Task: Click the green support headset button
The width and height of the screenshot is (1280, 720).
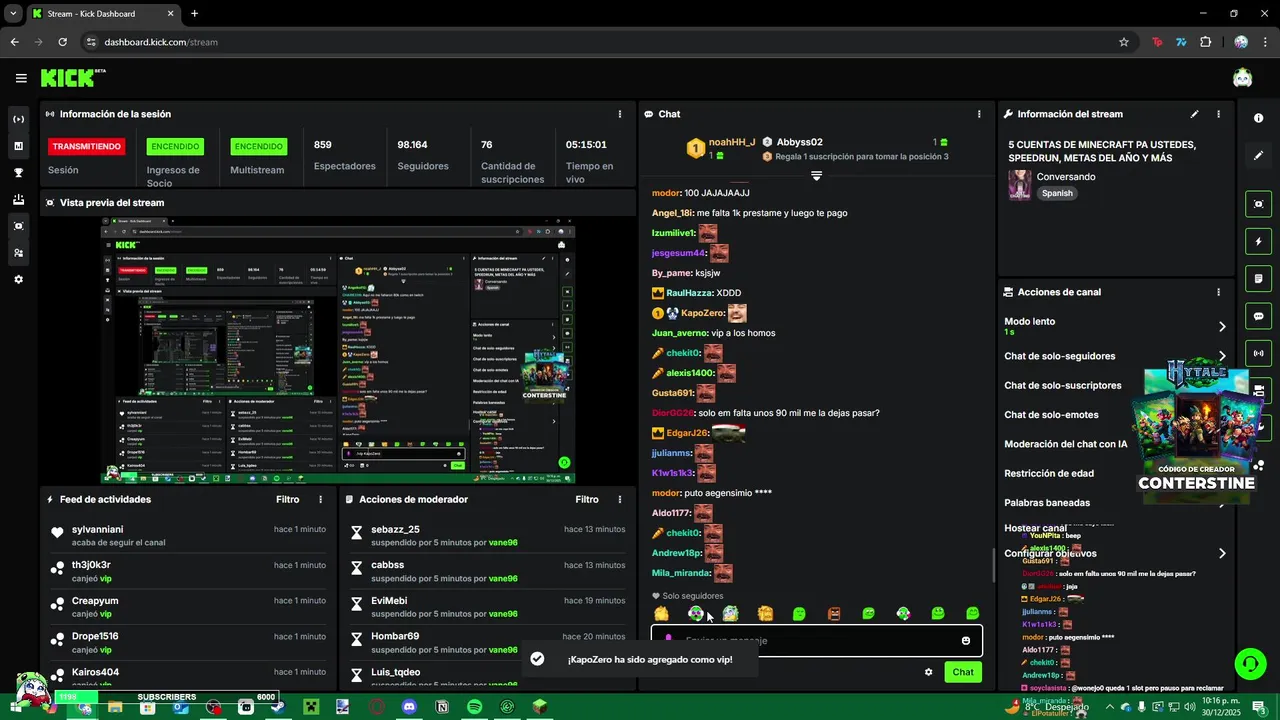Action: tap(1249, 663)
